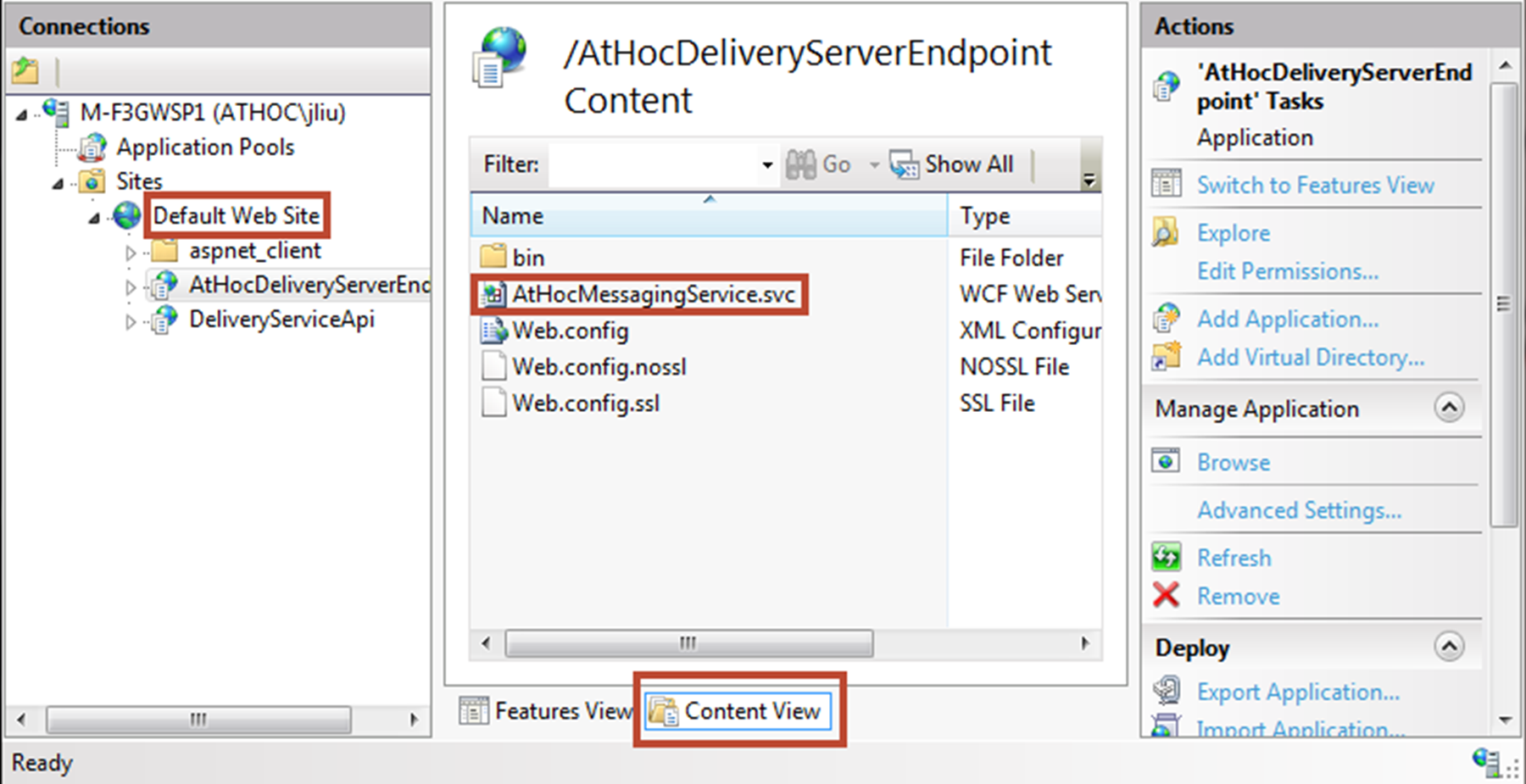Screen dimensions: 1526x784
Task: Click the AtHocDeliveryServerEndpoint application icon in tree
Action: pos(164,285)
